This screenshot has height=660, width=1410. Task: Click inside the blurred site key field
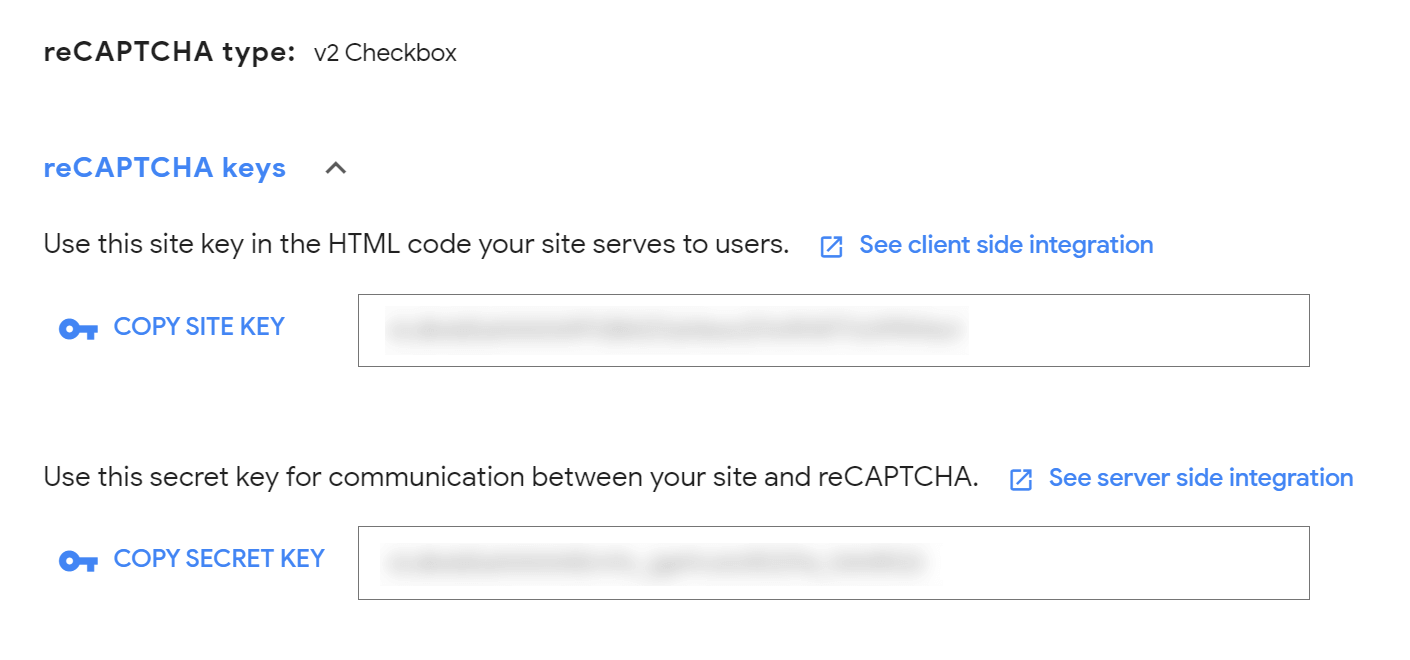834,330
